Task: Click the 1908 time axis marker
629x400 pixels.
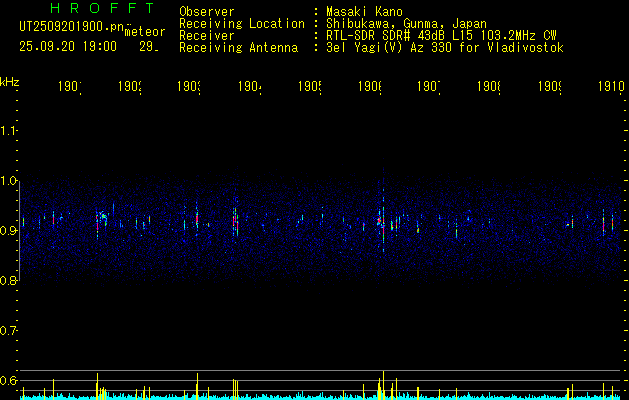Action: click(x=489, y=86)
